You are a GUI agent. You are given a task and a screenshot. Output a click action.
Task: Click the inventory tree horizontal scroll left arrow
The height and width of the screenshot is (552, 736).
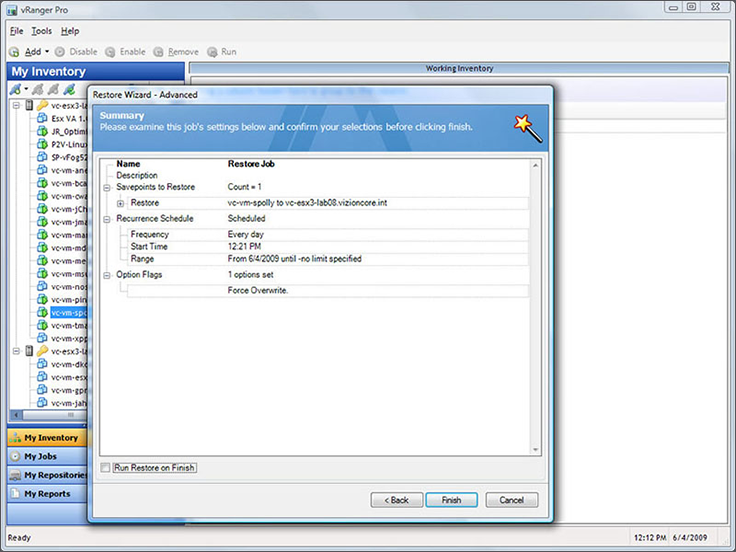pos(16,415)
